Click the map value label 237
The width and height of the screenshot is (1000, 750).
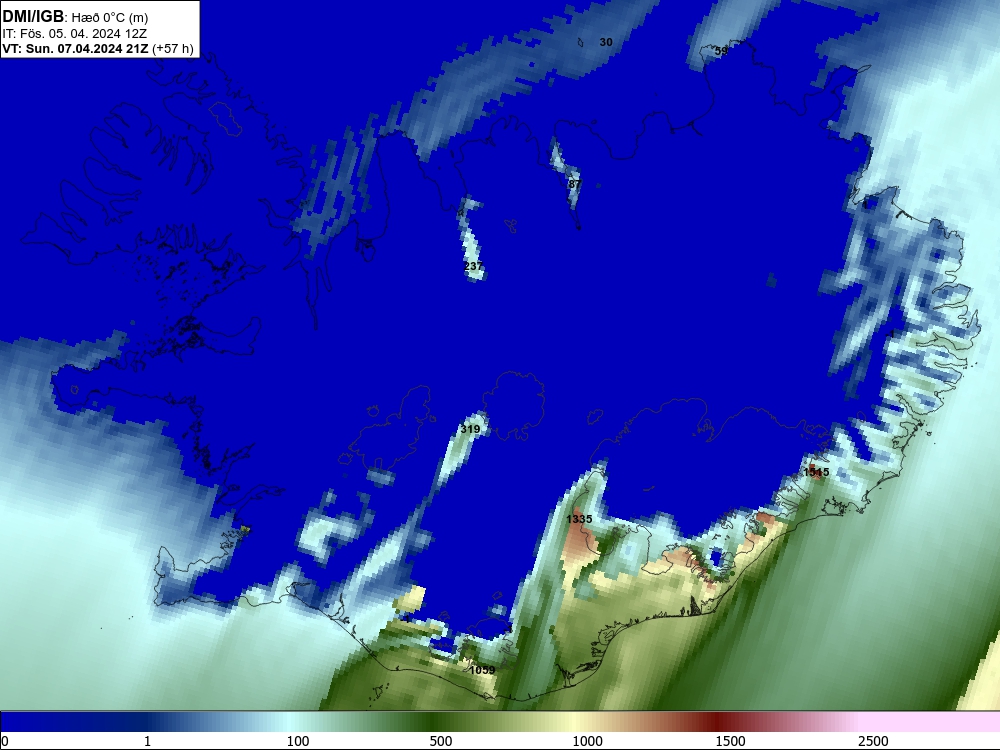point(473,266)
